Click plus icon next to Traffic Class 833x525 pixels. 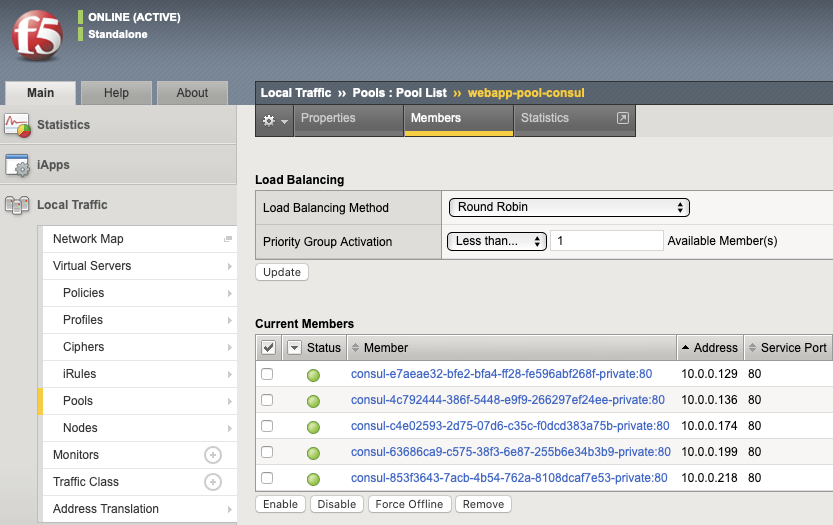click(x=213, y=482)
